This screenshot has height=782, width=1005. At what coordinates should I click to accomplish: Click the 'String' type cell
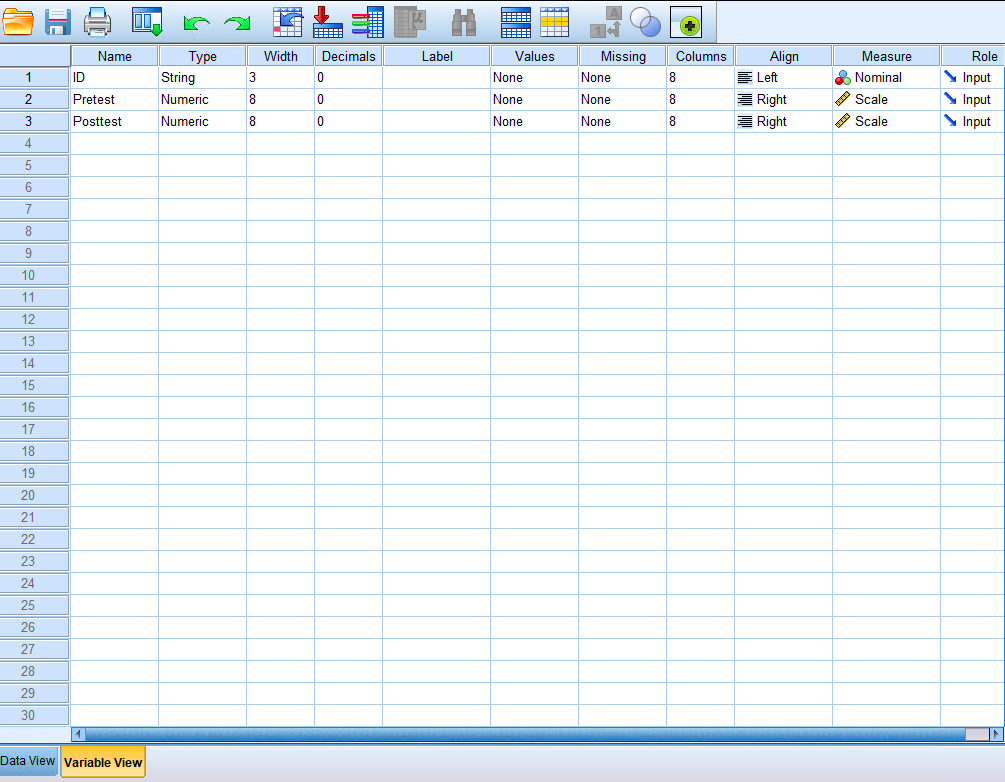pos(203,78)
